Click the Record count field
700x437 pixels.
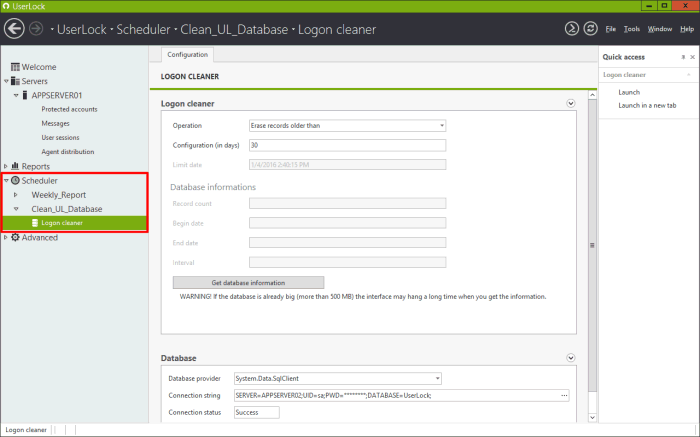(347, 204)
